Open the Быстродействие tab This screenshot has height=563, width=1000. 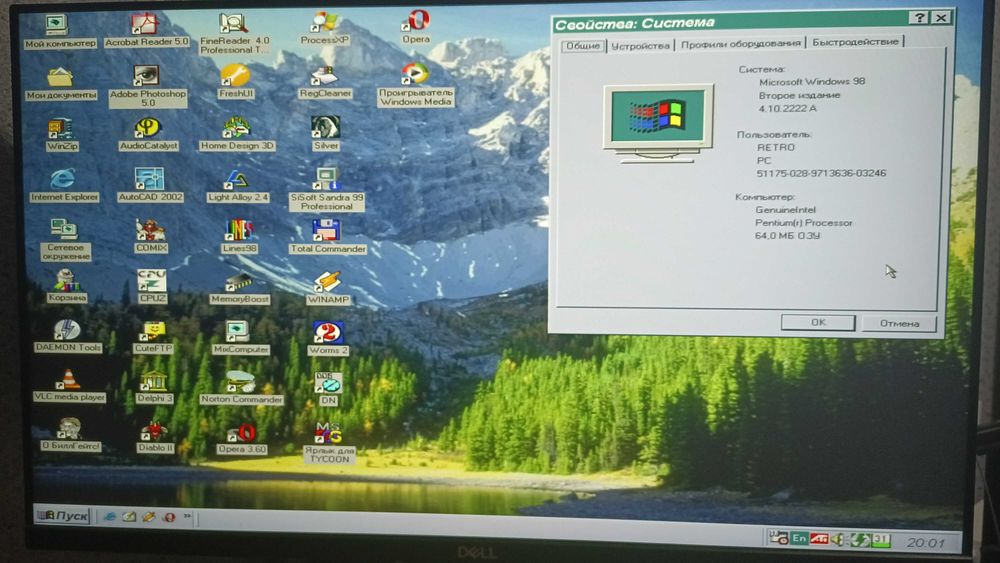855,42
